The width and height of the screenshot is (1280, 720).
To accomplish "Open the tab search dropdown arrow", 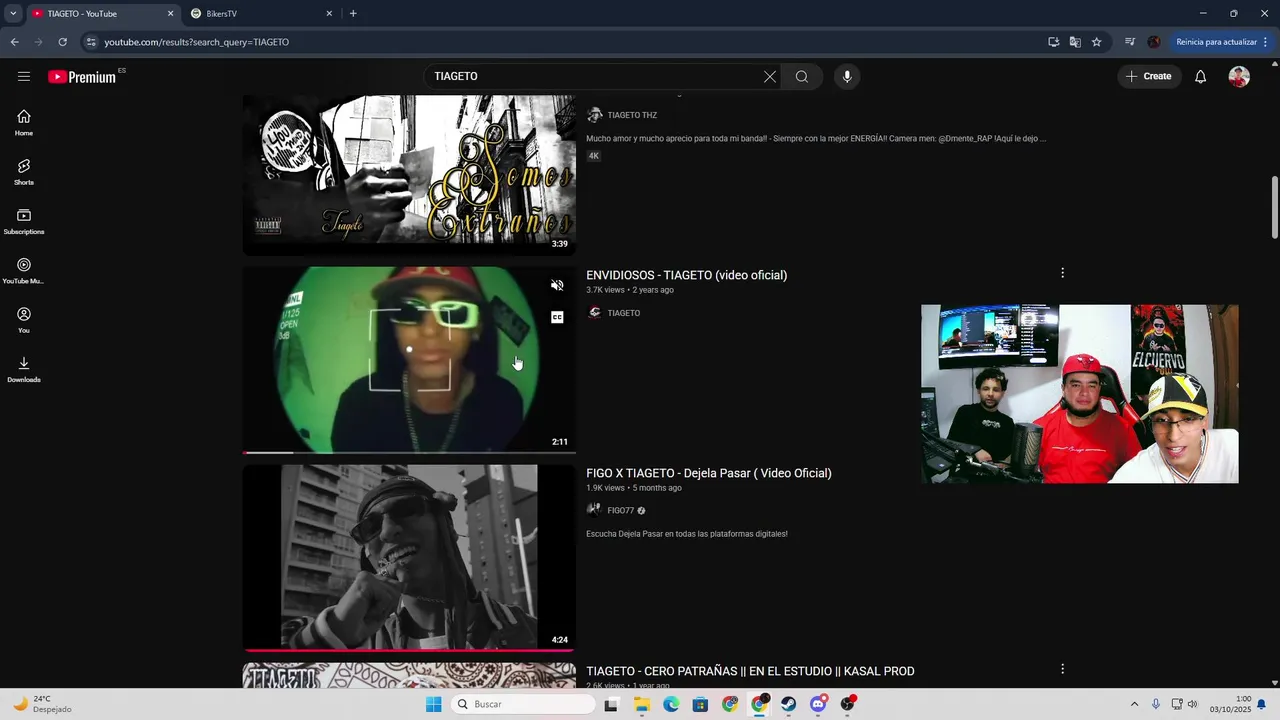I will [x=13, y=14].
